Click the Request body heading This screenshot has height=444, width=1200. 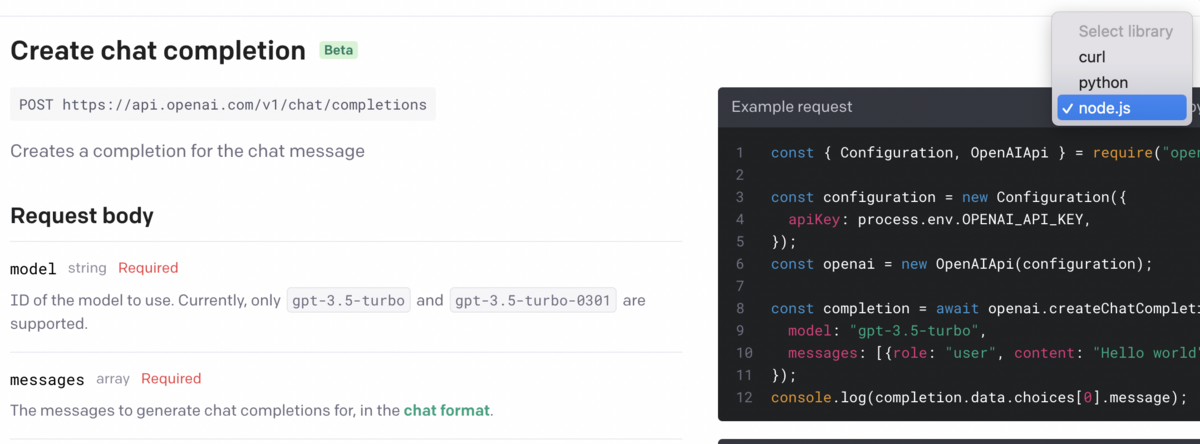tap(82, 215)
